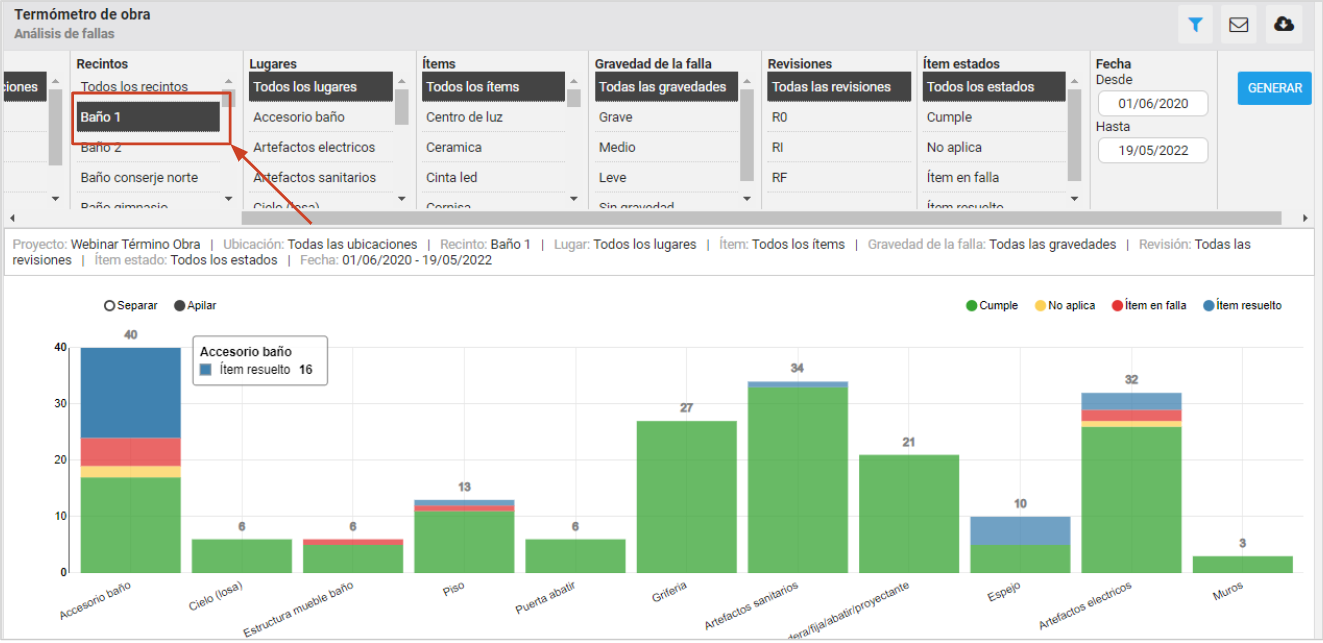Click the horizontal scrollbar right arrow
Image resolution: width=1323 pixels, height=643 pixels.
click(x=1305, y=218)
